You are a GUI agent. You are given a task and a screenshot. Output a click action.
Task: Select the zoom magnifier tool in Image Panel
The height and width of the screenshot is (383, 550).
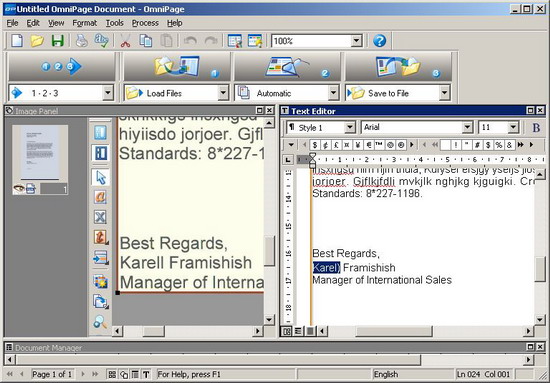point(100,322)
